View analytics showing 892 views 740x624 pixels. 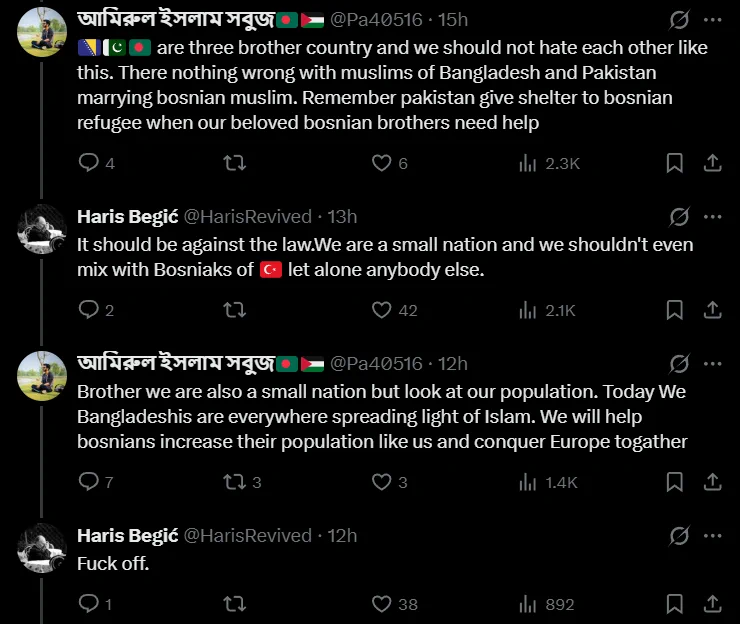pyautogui.click(x=547, y=604)
